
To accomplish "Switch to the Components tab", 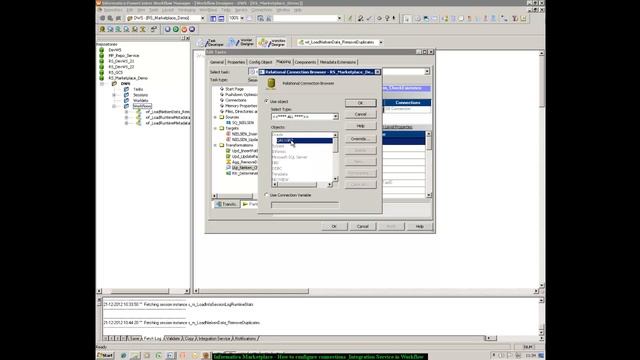I will click(305, 62).
